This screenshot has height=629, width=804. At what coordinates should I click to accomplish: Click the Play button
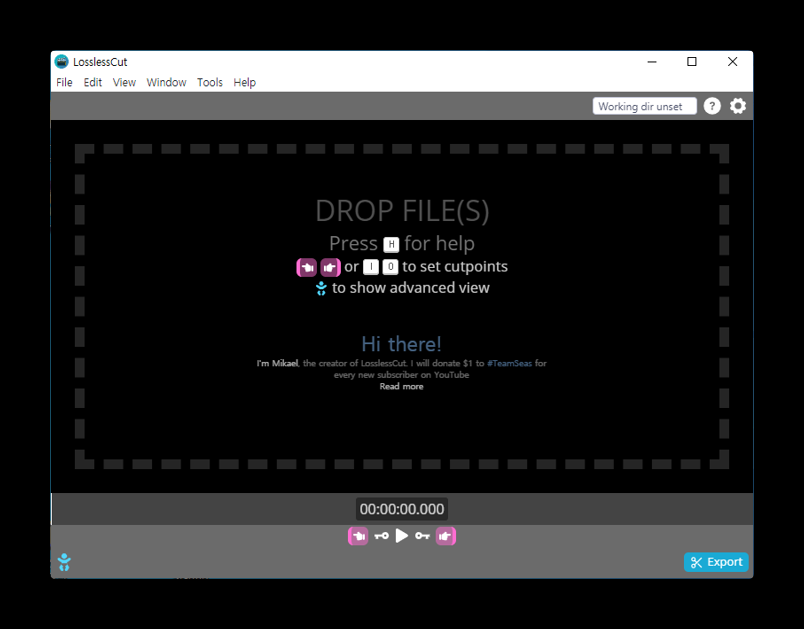(402, 536)
